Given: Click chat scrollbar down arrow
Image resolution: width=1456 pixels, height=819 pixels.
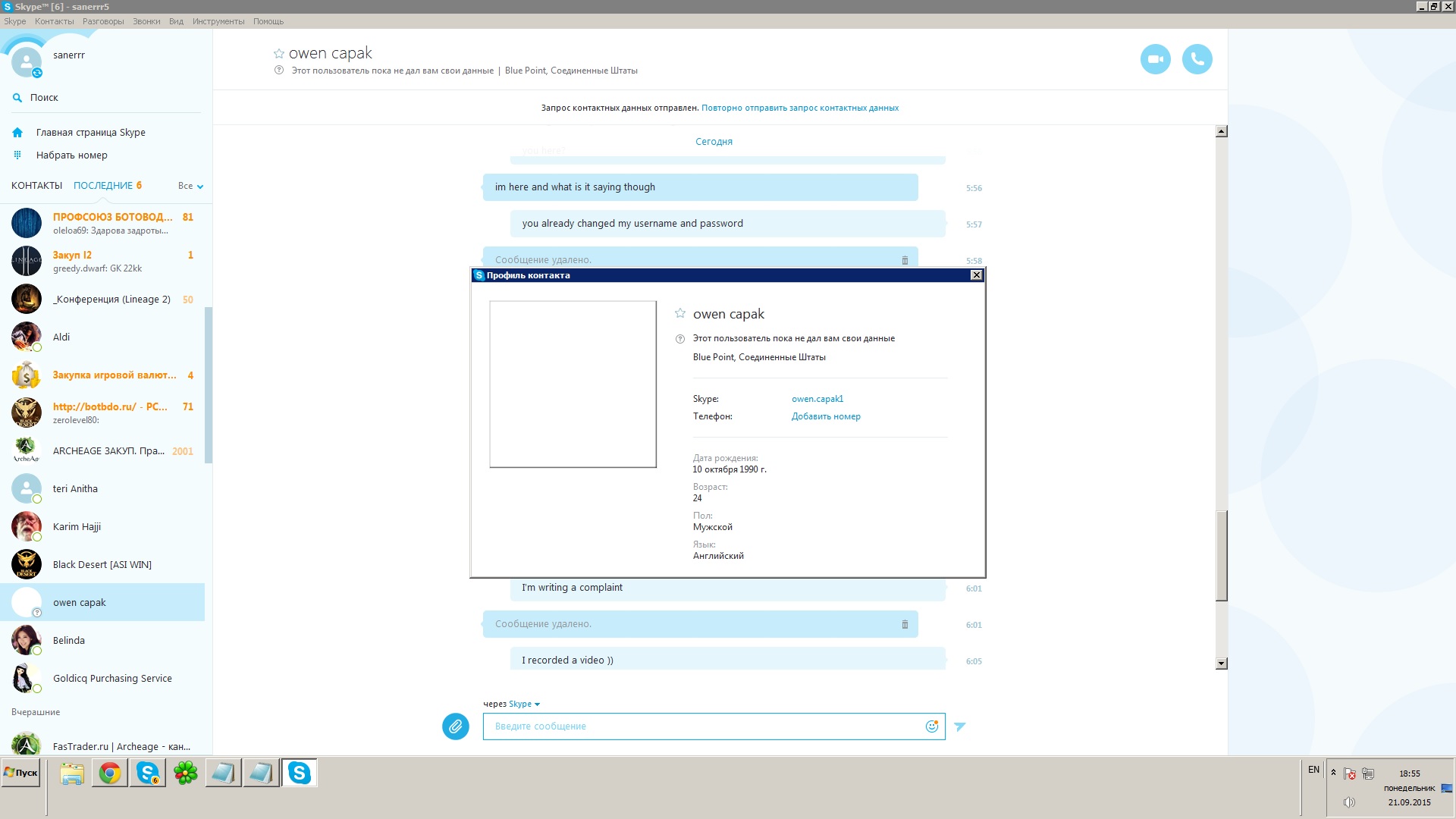Looking at the screenshot, I should pos(1221,664).
